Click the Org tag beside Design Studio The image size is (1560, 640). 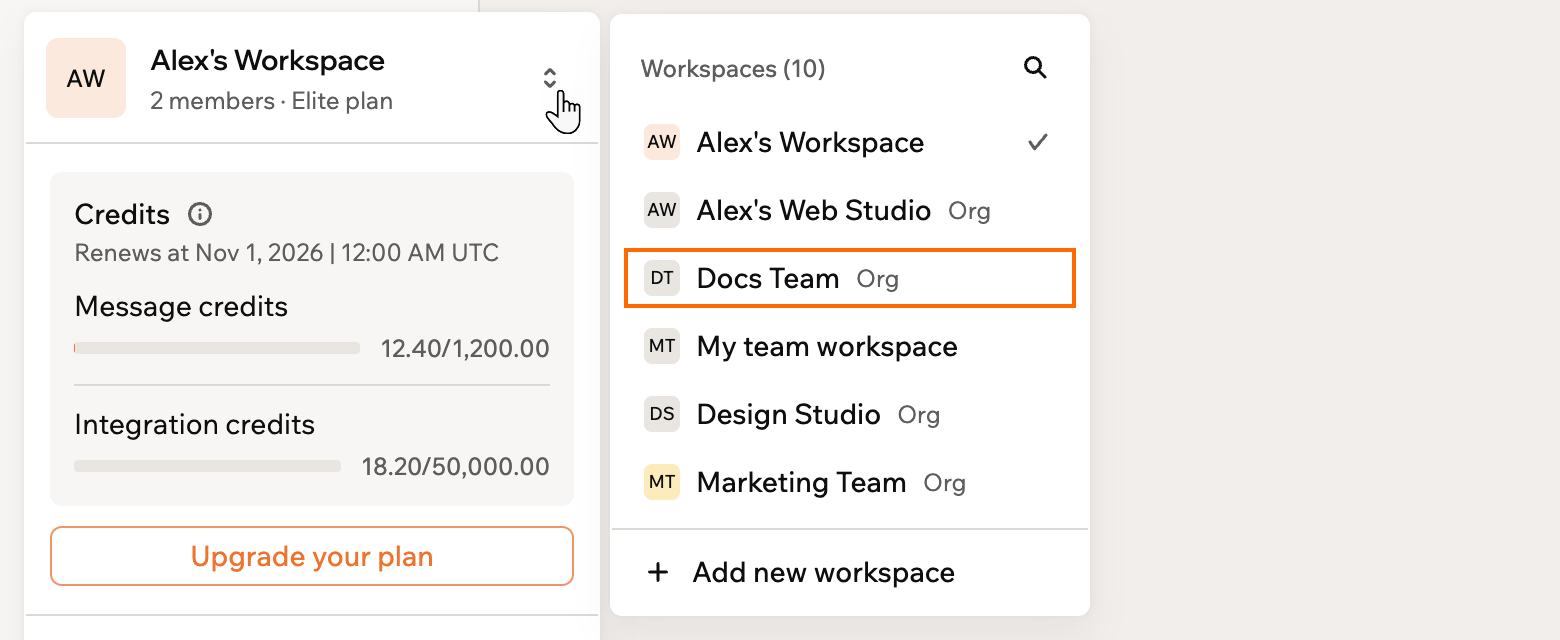click(x=919, y=416)
